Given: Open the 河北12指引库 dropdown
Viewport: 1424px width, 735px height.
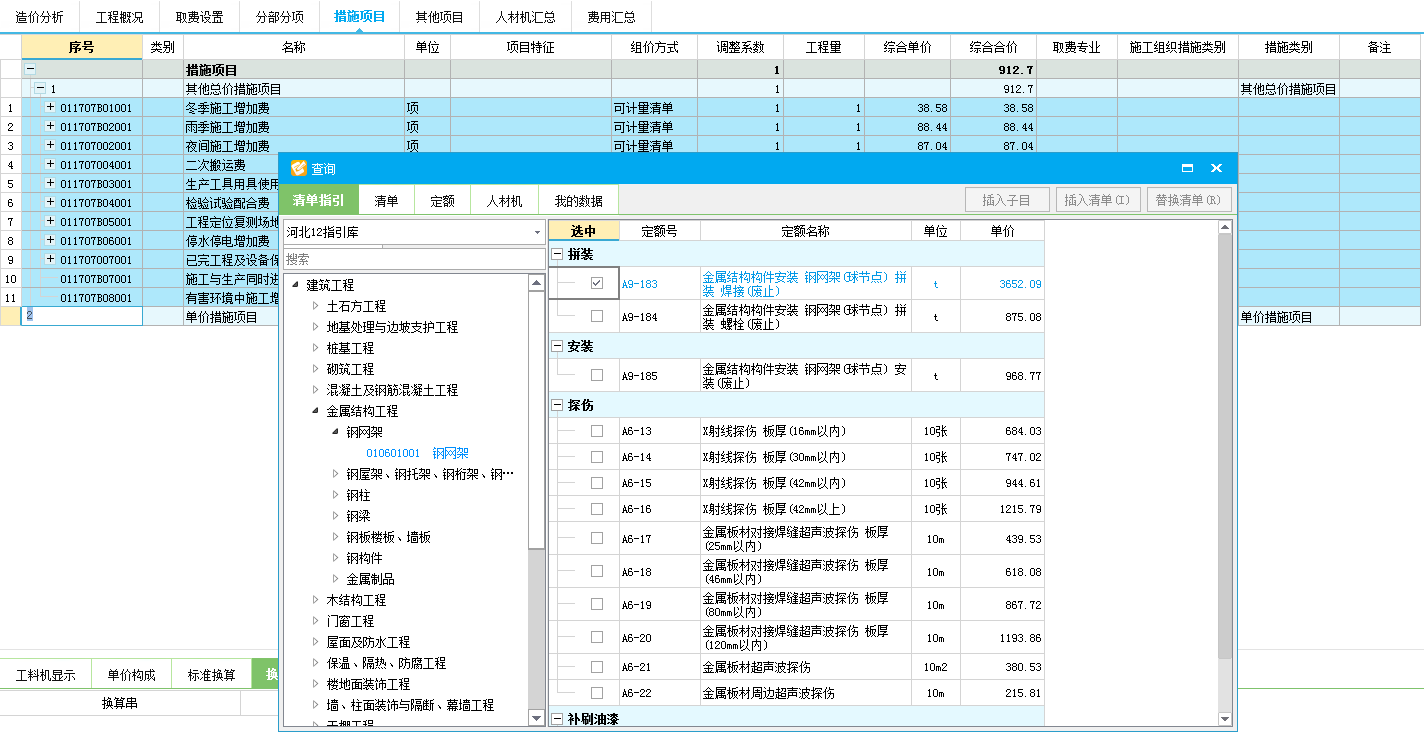Looking at the screenshot, I should (x=537, y=232).
